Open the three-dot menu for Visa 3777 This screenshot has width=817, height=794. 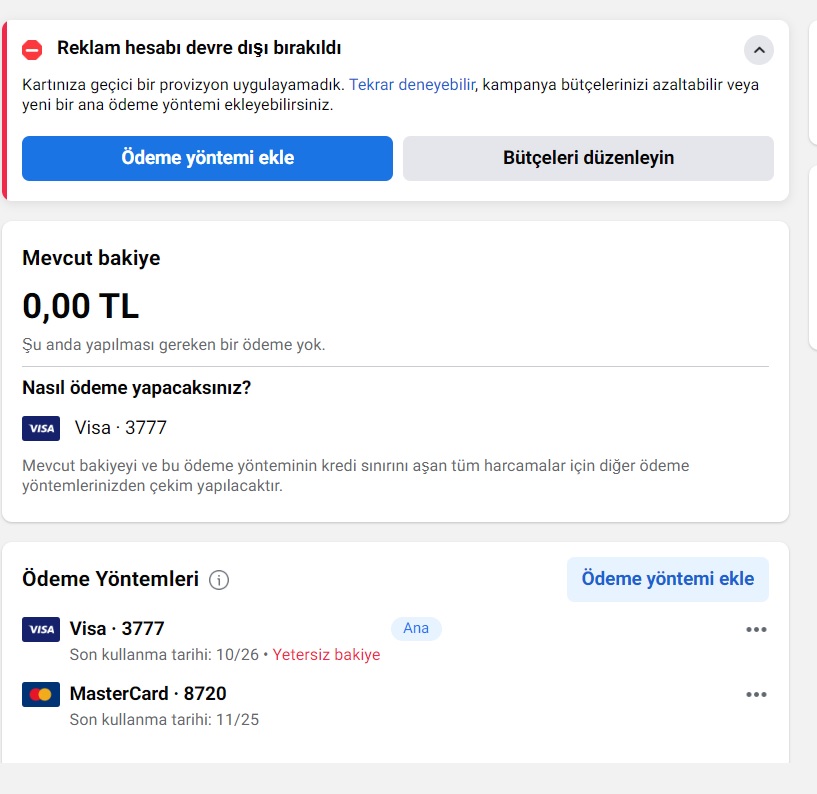click(x=756, y=629)
